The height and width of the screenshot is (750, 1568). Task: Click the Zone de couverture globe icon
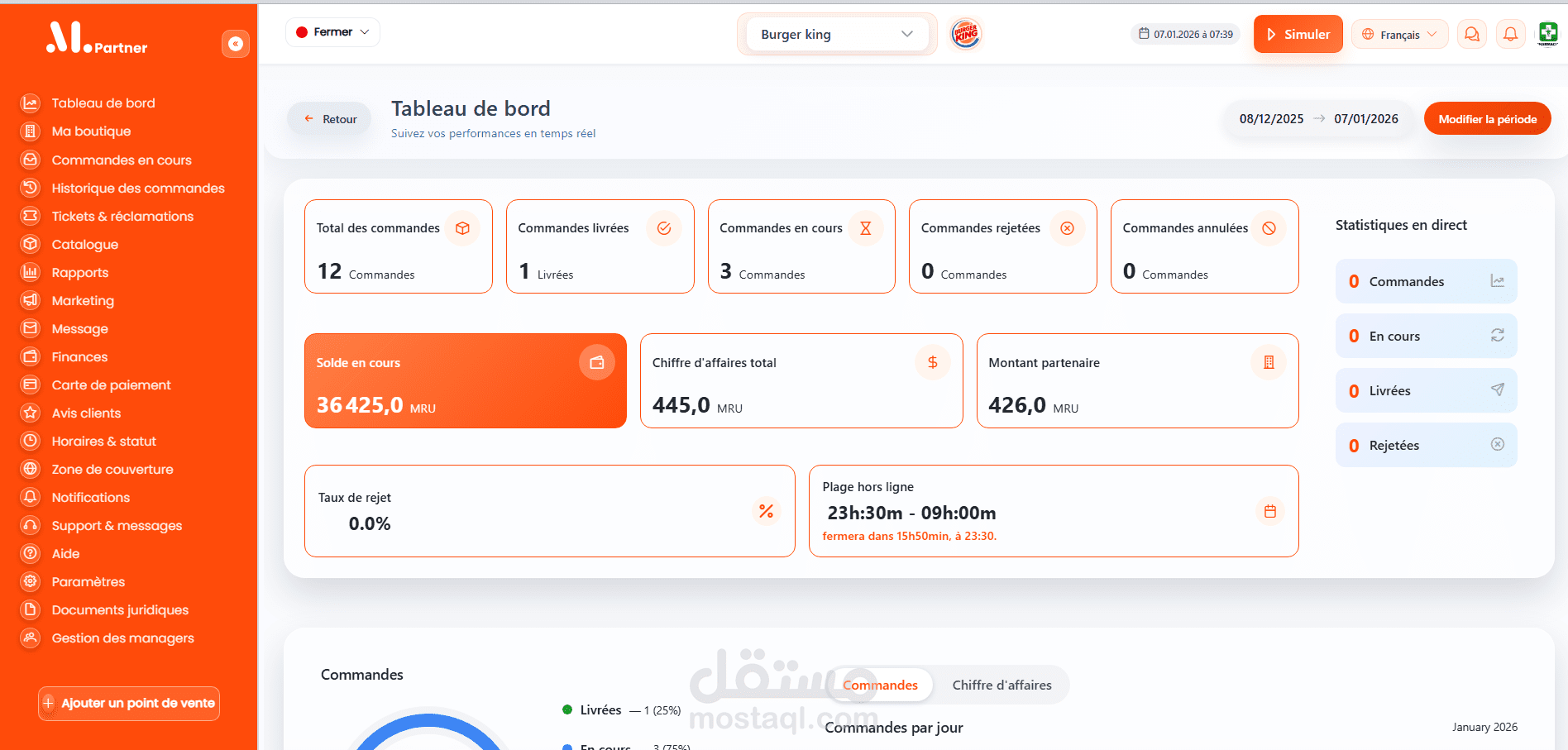click(x=31, y=469)
